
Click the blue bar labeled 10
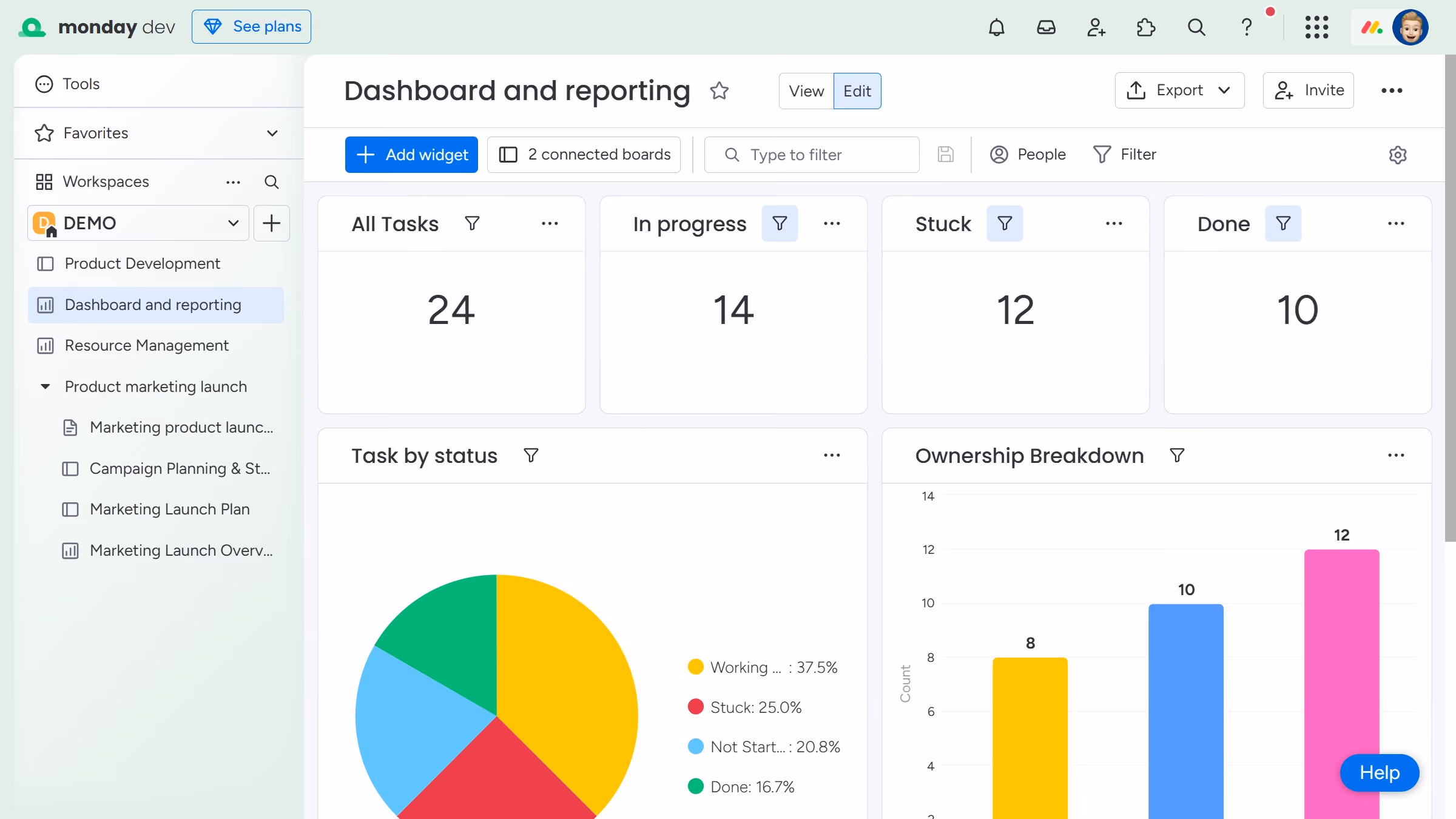(1185, 711)
